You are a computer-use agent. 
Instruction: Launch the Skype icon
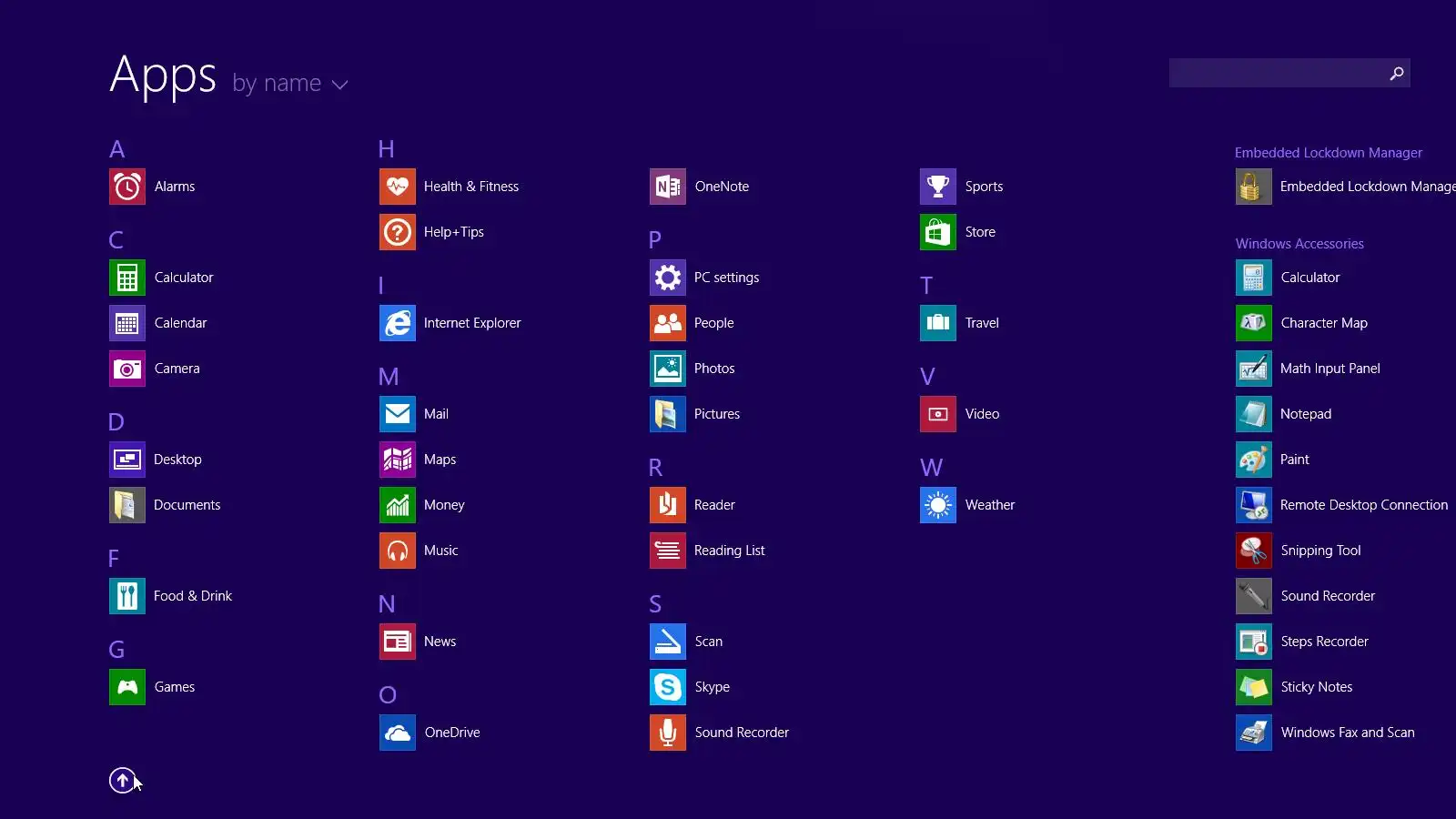(x=668, y=687)
